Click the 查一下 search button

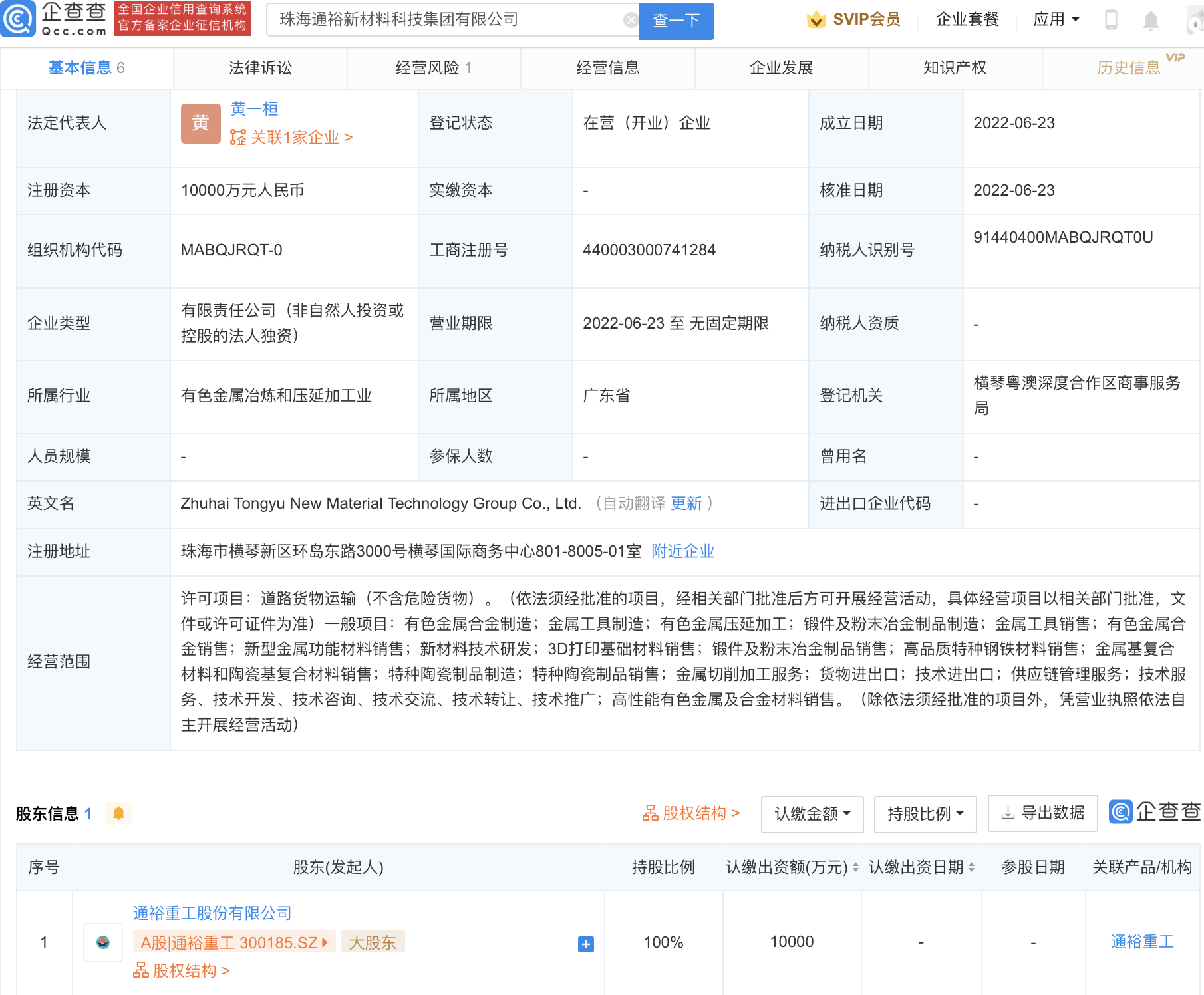(x=676, y=21)
